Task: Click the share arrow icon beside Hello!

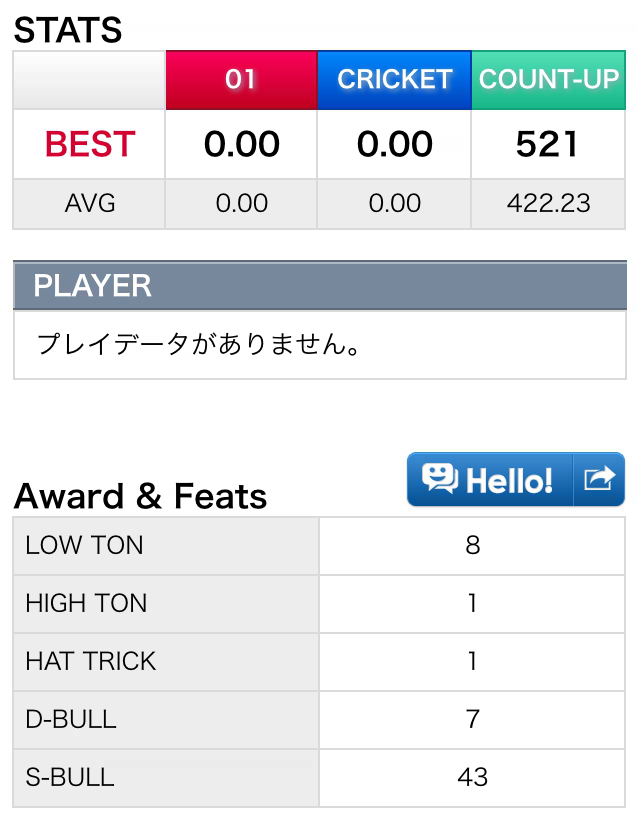Action: (x=599, y=478)
